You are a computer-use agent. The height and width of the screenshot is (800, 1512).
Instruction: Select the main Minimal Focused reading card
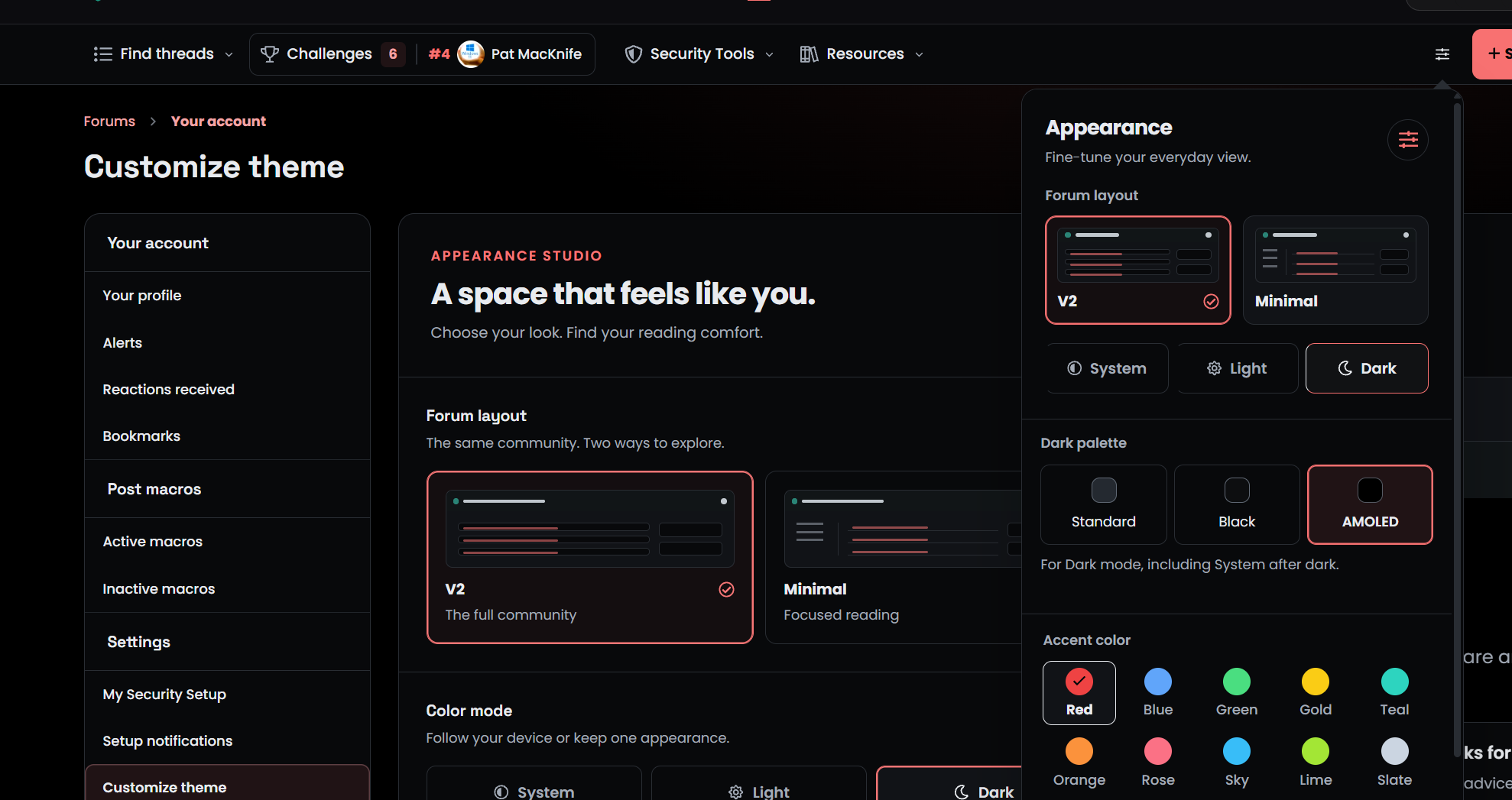pyautogui.click(x=893, y=558)
